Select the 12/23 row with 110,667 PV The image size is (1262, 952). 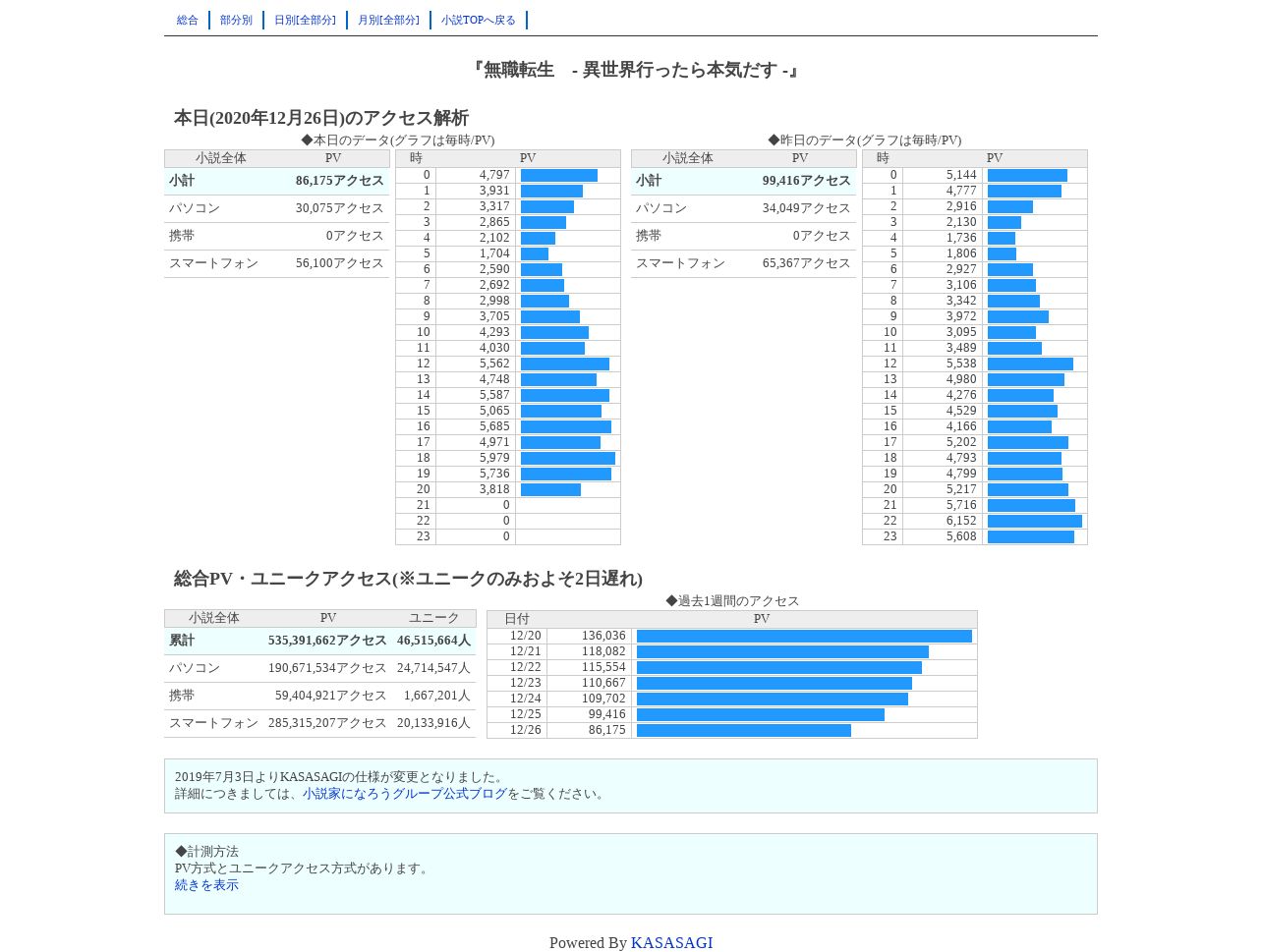tap(732, 684)
